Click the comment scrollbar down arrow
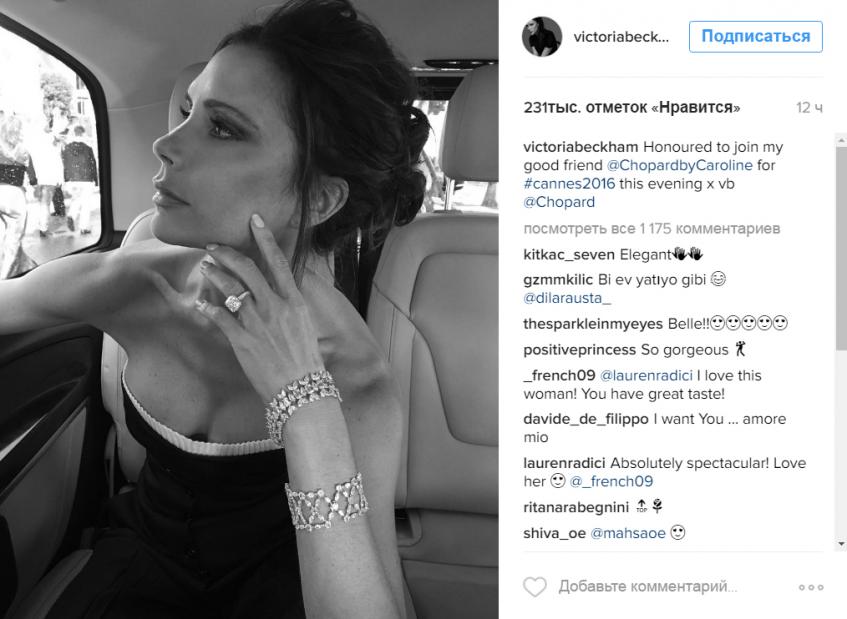The image size is (847, 619). [x=841, y=543]
